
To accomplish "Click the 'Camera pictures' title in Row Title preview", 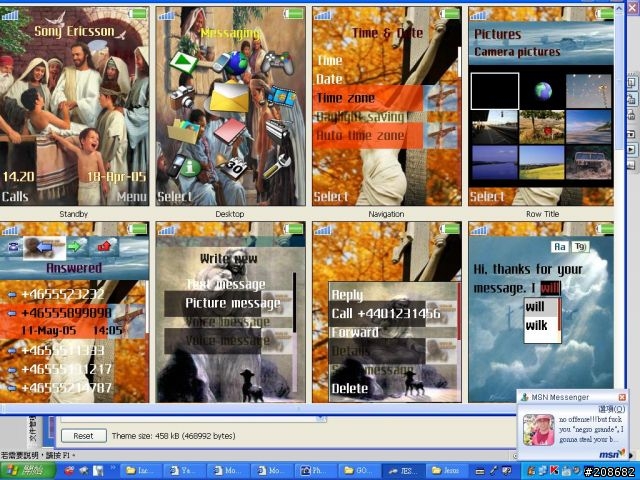I will [517, 52].
